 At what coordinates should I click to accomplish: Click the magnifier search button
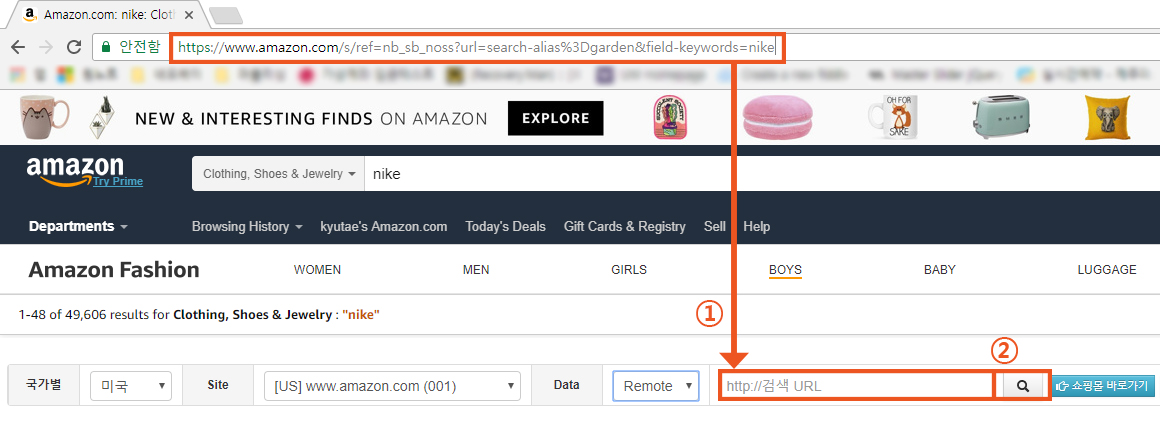pos(1023,386)
